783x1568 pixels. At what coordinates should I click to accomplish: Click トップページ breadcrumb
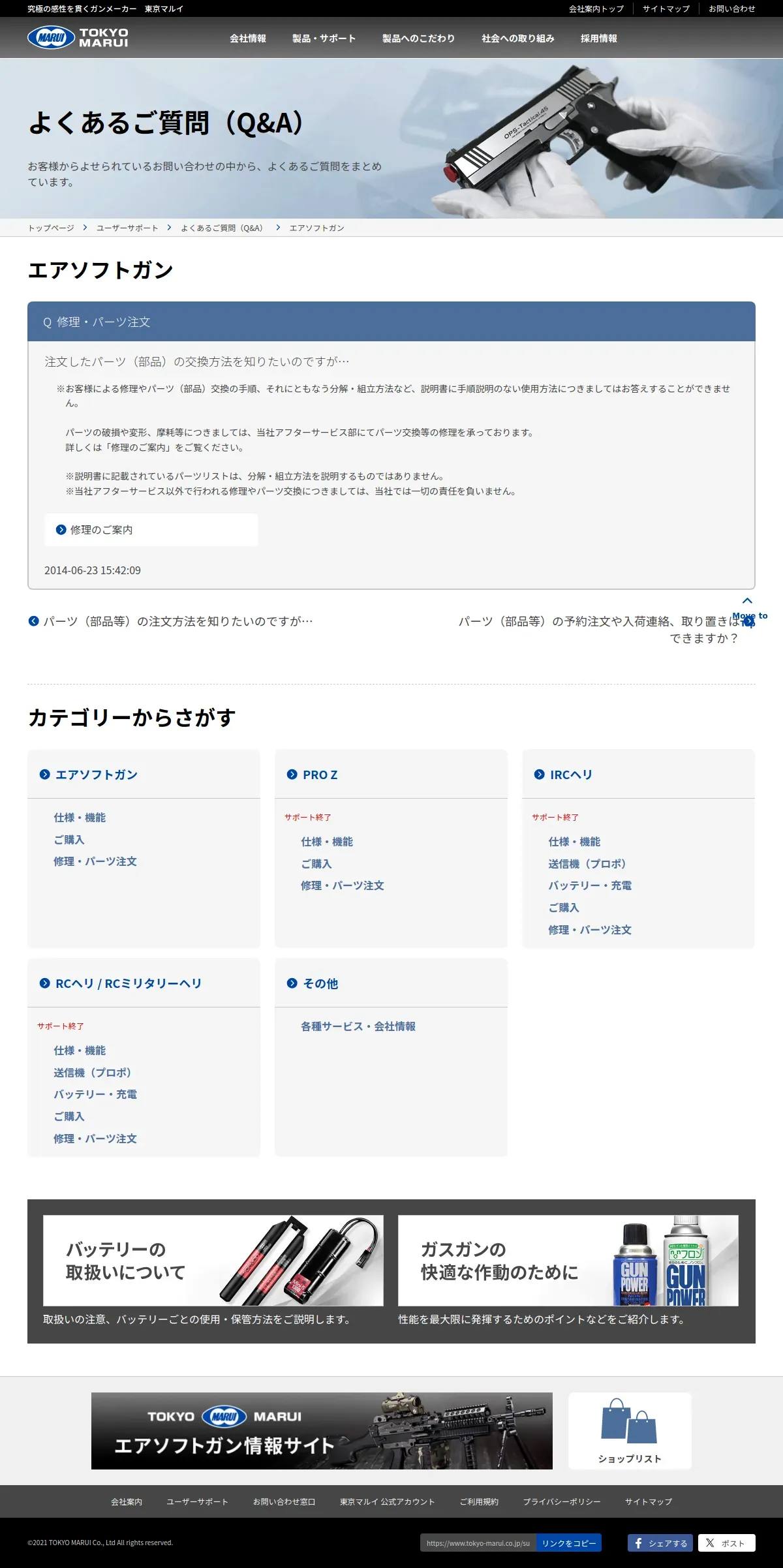click(x=51, y=228)
